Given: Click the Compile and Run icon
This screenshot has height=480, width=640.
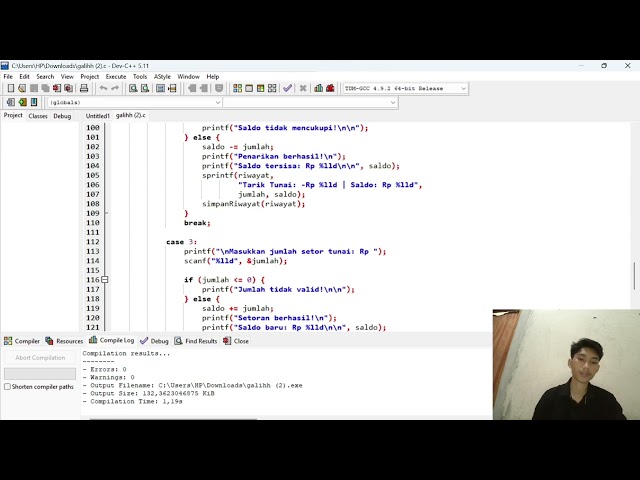Looking at the screenshot, I should (260, 88).
